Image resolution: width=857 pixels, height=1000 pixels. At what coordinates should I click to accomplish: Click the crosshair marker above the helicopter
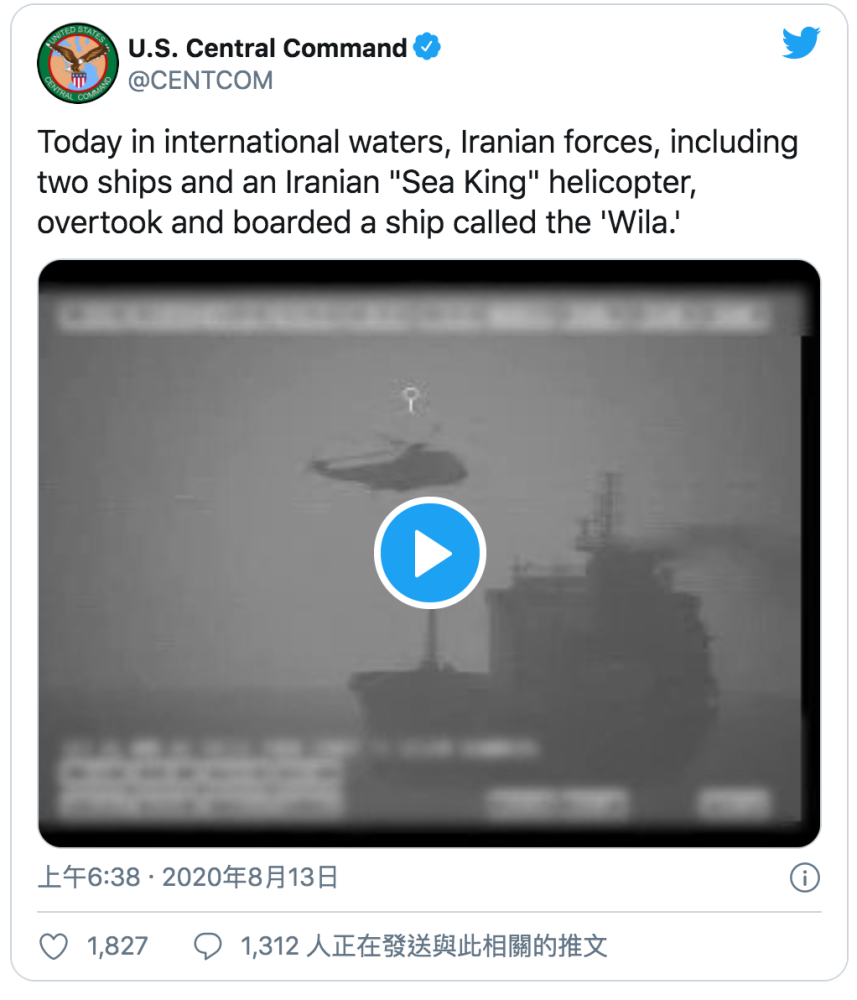411,399
